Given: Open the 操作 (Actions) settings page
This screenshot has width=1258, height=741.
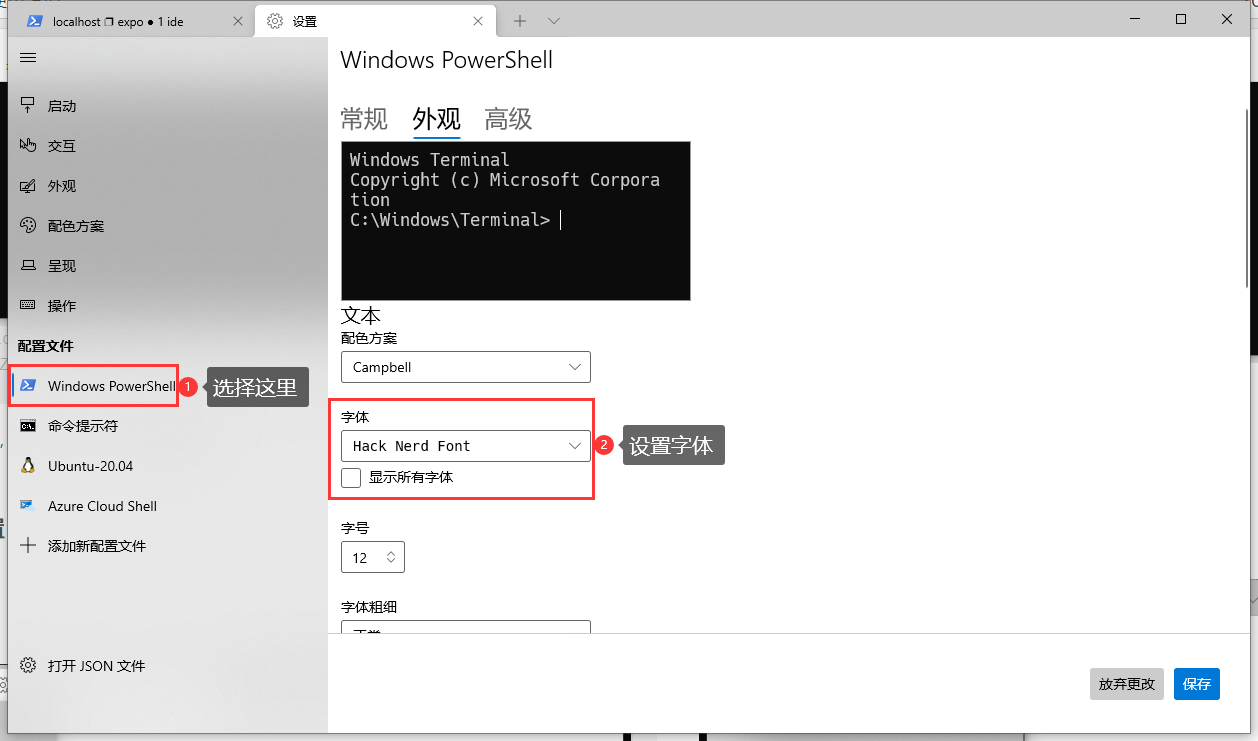Looking at the screenshot, I should (x=168, y=306).
